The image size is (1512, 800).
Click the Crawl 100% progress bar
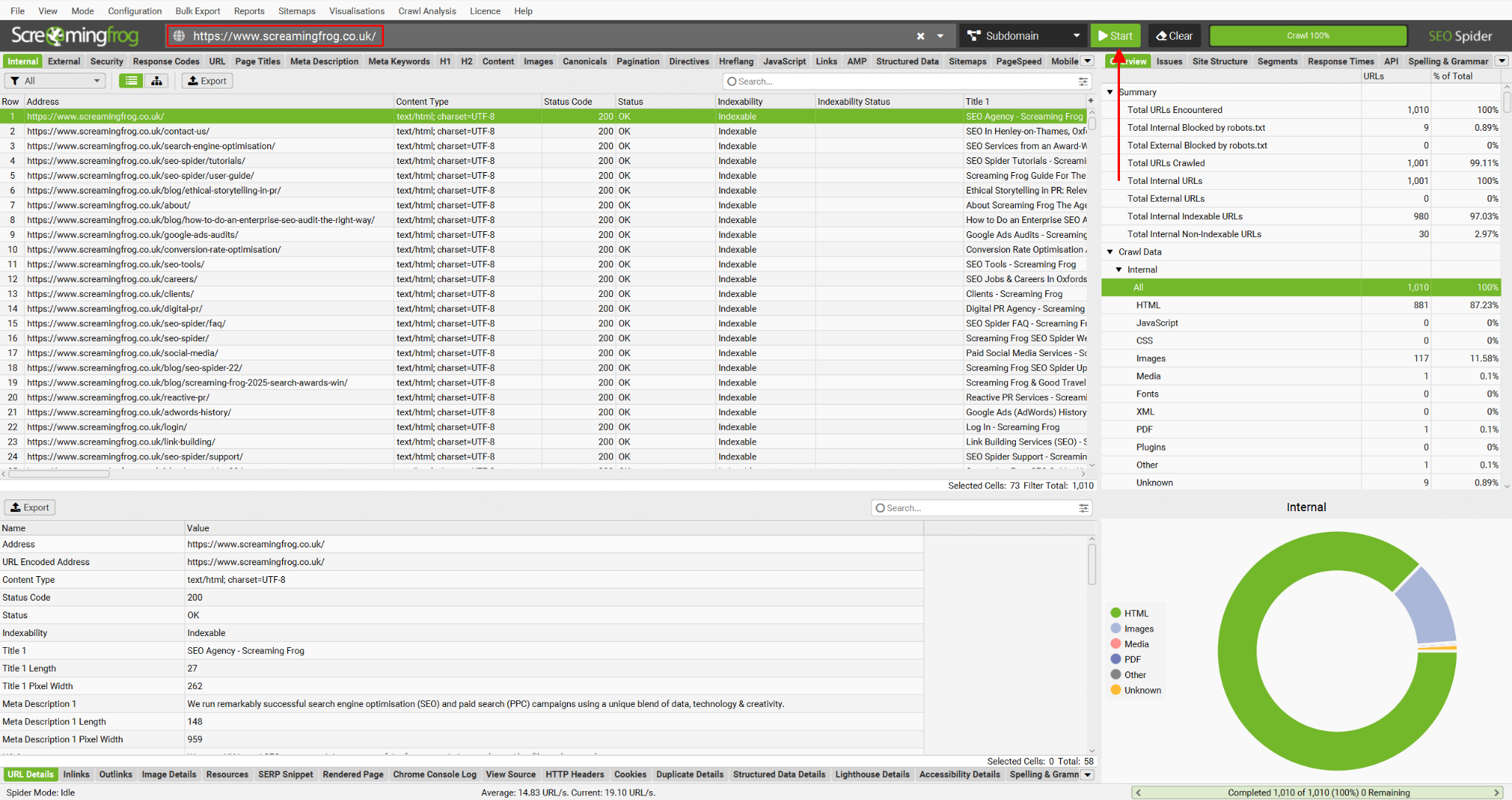[x=1307, y=35]
